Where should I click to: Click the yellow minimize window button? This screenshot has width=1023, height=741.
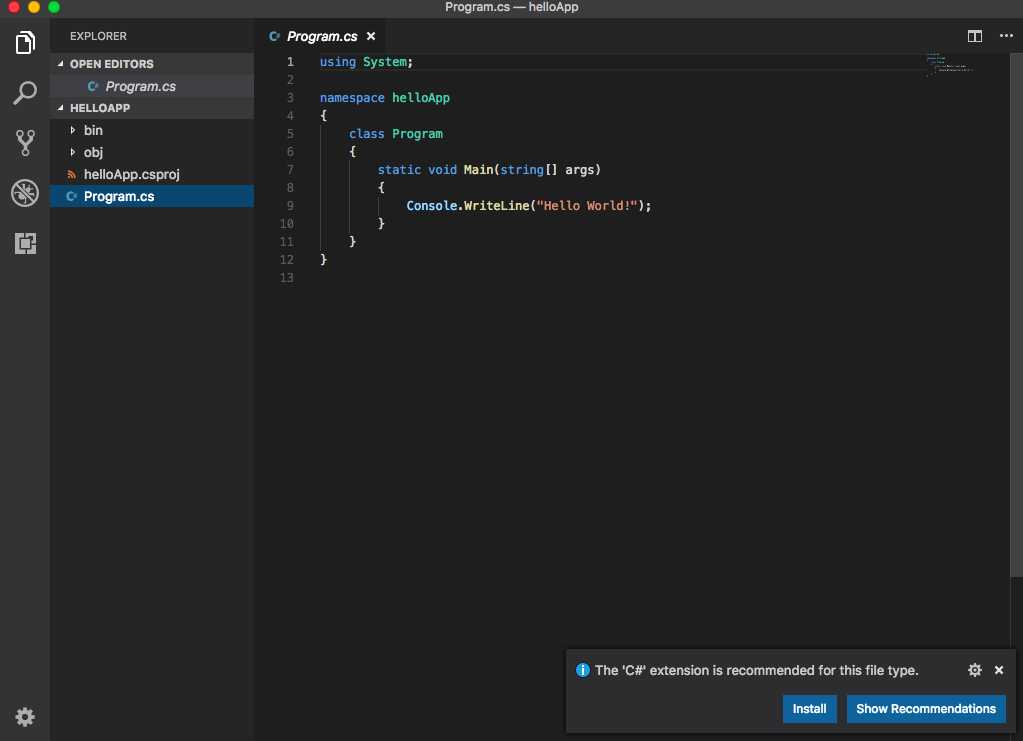34,7
